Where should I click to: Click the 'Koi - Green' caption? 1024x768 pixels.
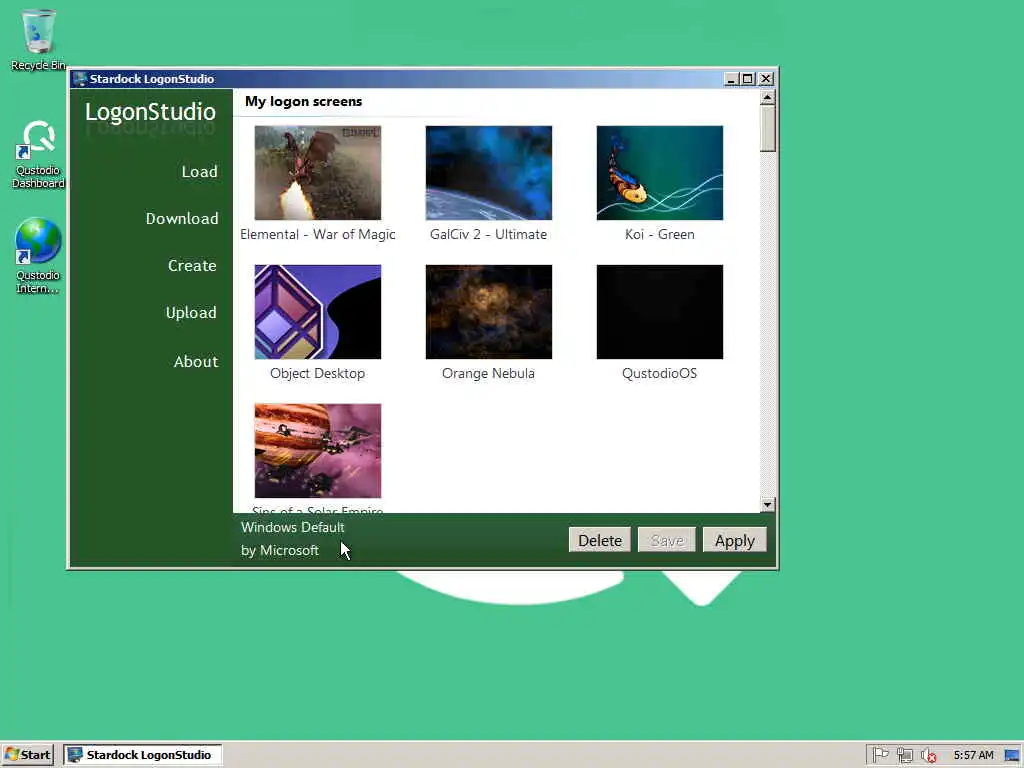(x=660, y=234)
